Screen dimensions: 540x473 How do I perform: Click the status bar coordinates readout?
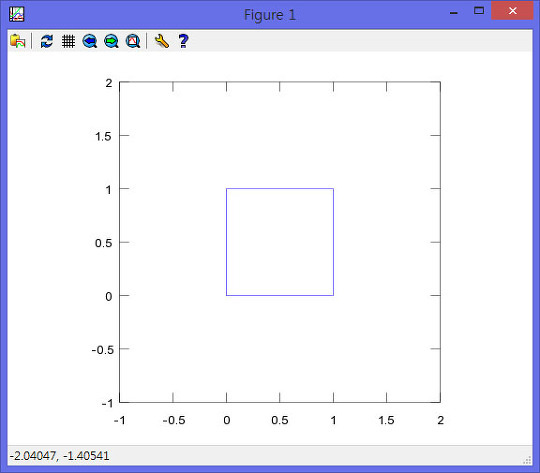[x=59, y=456]
